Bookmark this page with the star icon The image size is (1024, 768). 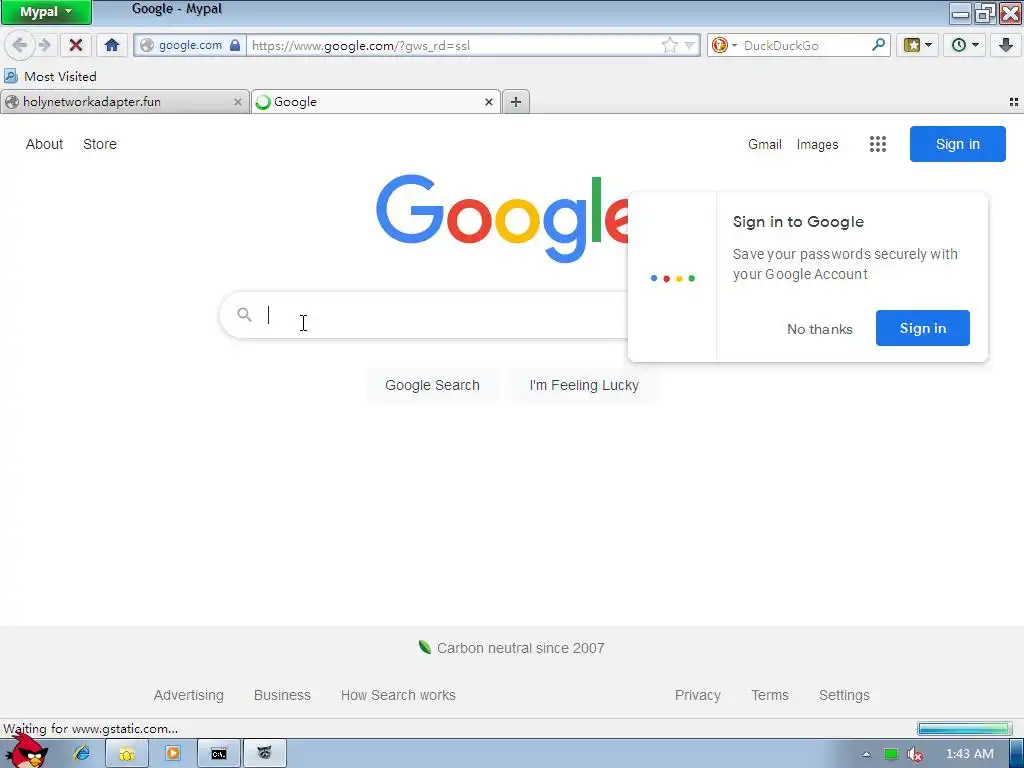coord(669,45)
